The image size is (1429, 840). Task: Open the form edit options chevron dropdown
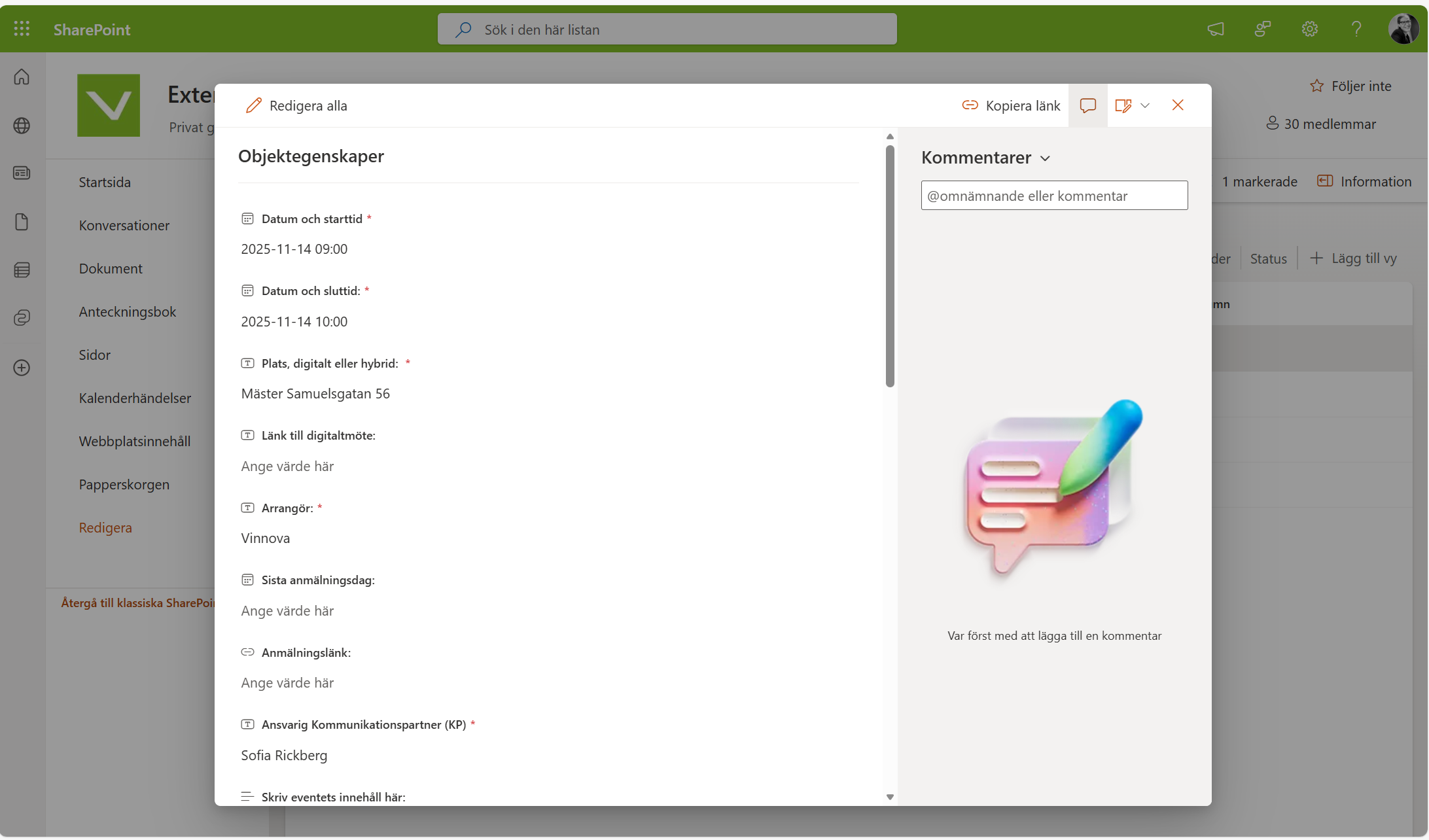point(1145,105)
